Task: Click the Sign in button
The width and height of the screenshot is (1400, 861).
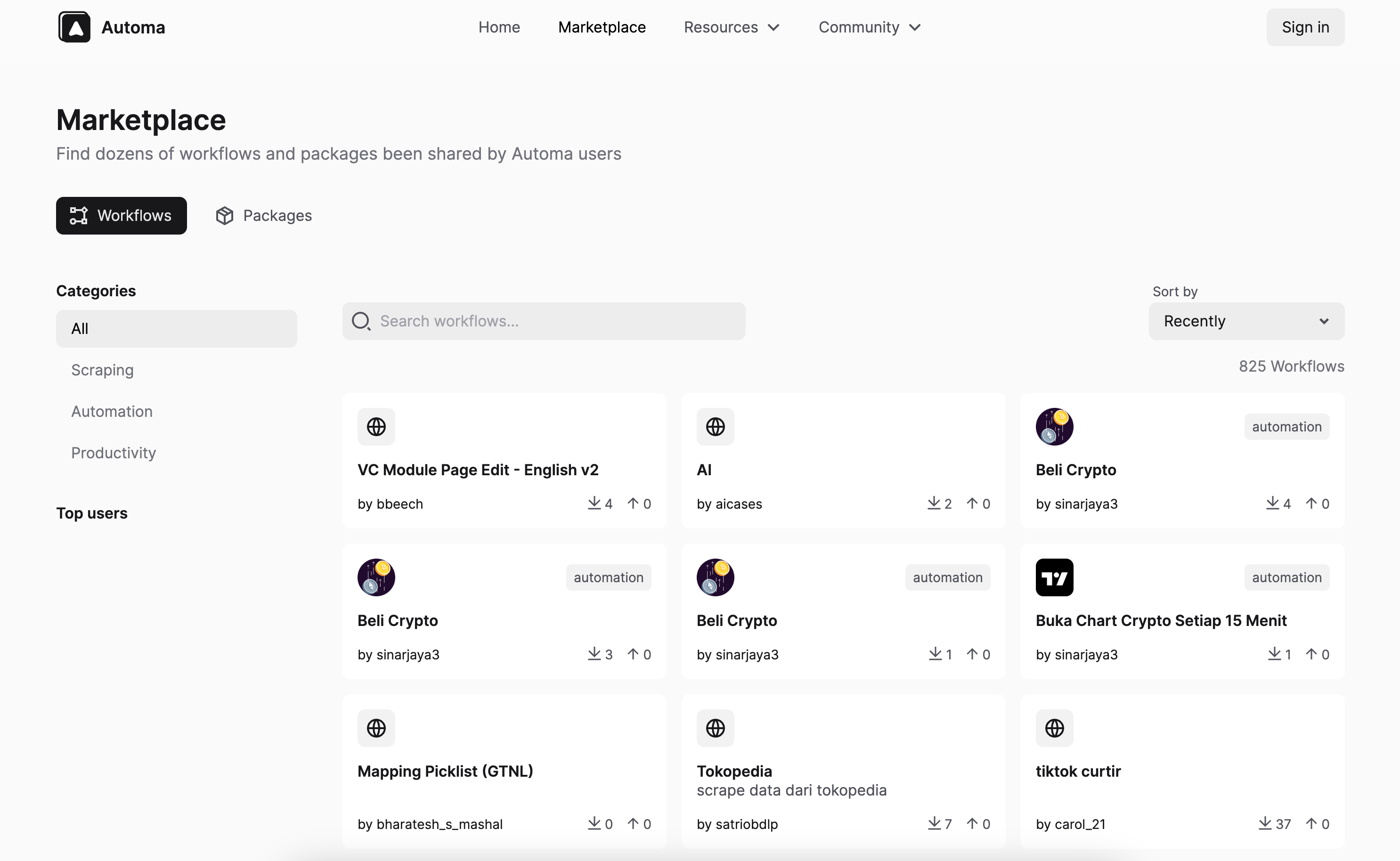Action: [1304, 27]
